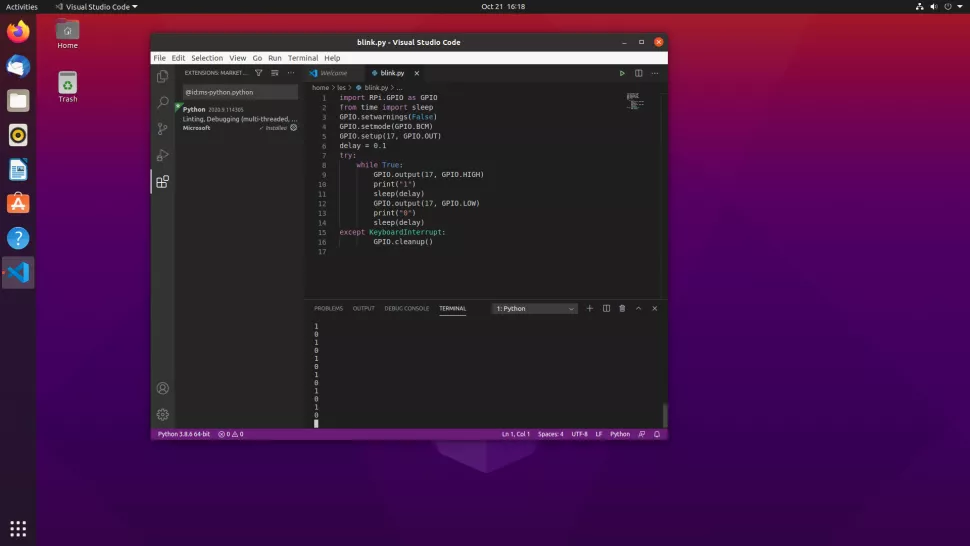Kill the terminal with trash icon
The width and height of the screenshot is (970, 546).
[622, 308]
